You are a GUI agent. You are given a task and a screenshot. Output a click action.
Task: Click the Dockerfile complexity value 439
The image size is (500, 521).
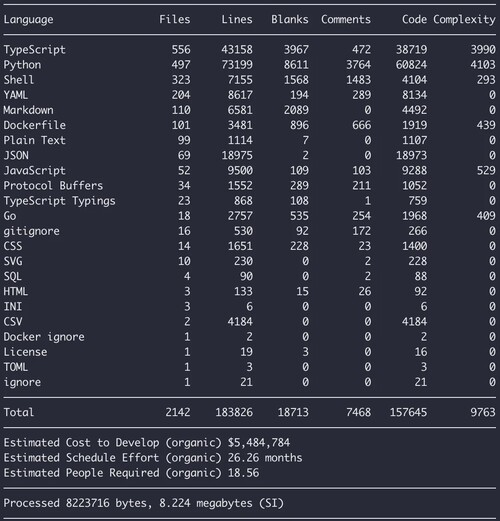pyautogui.click(x=486, y=125)
